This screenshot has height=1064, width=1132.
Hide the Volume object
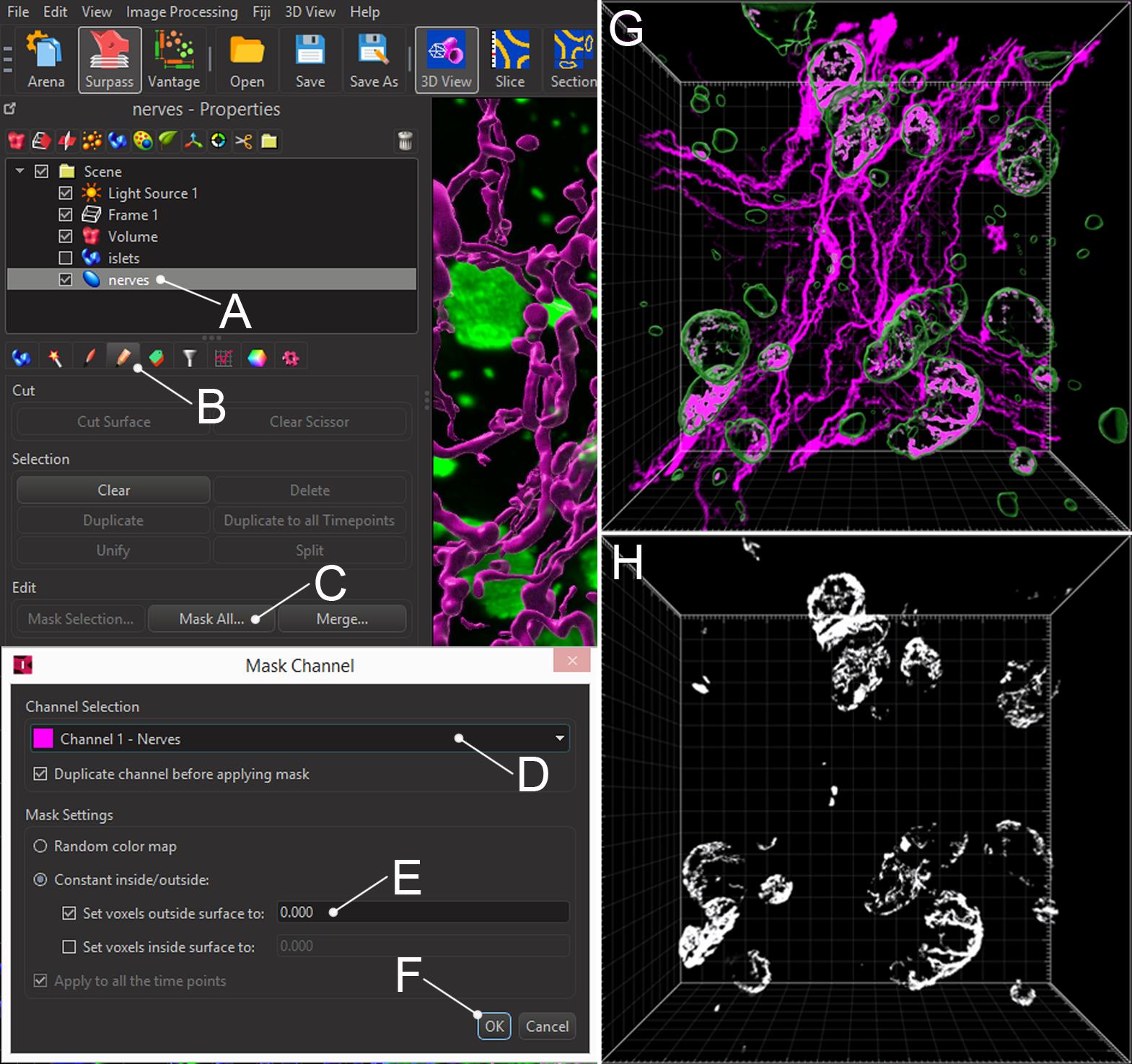coord(66,237)
